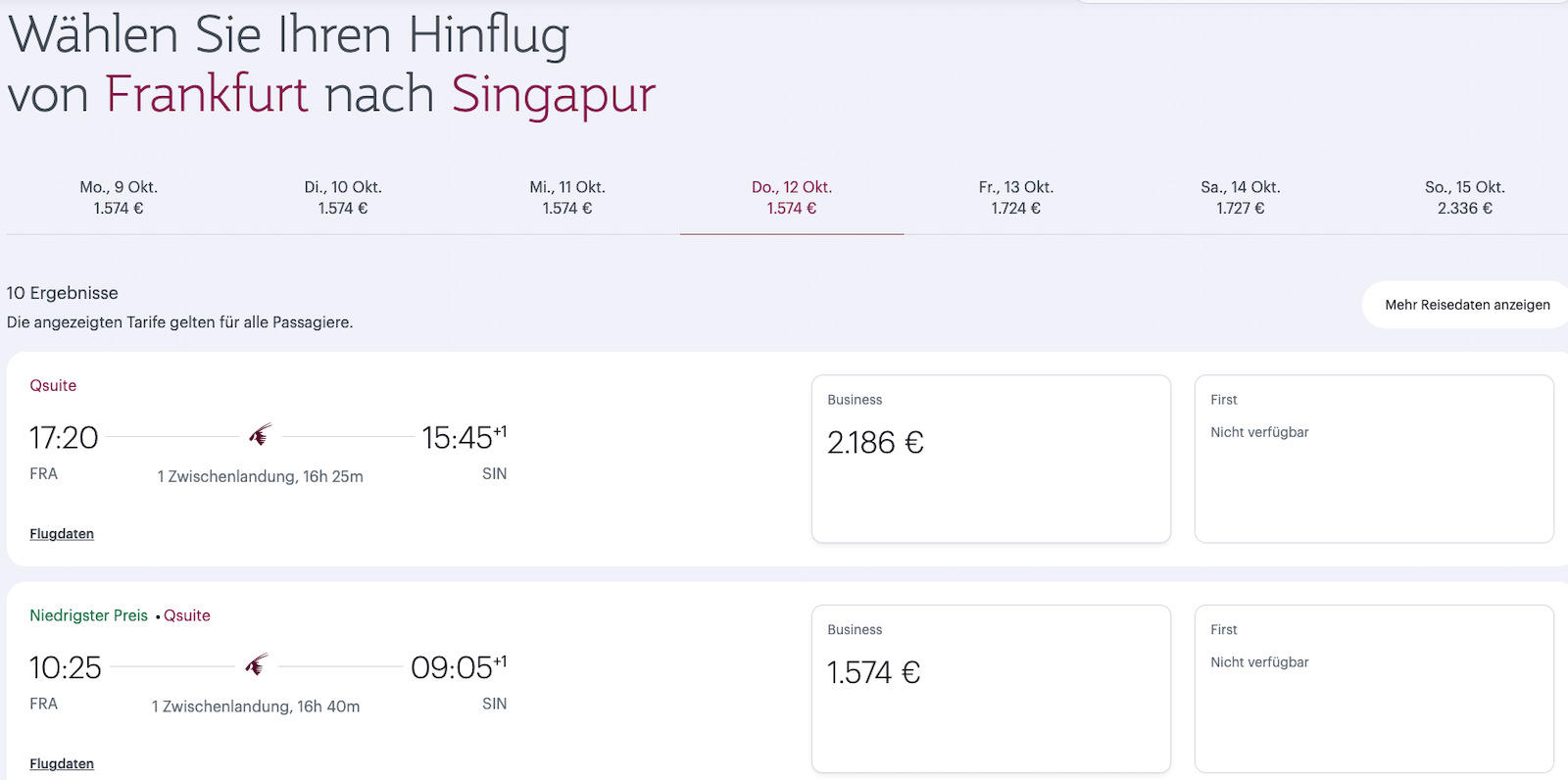Screen dimensions: 1568x780
Task: Select Di., 10 Okt. date tab
Action: [x=343, y=198]
